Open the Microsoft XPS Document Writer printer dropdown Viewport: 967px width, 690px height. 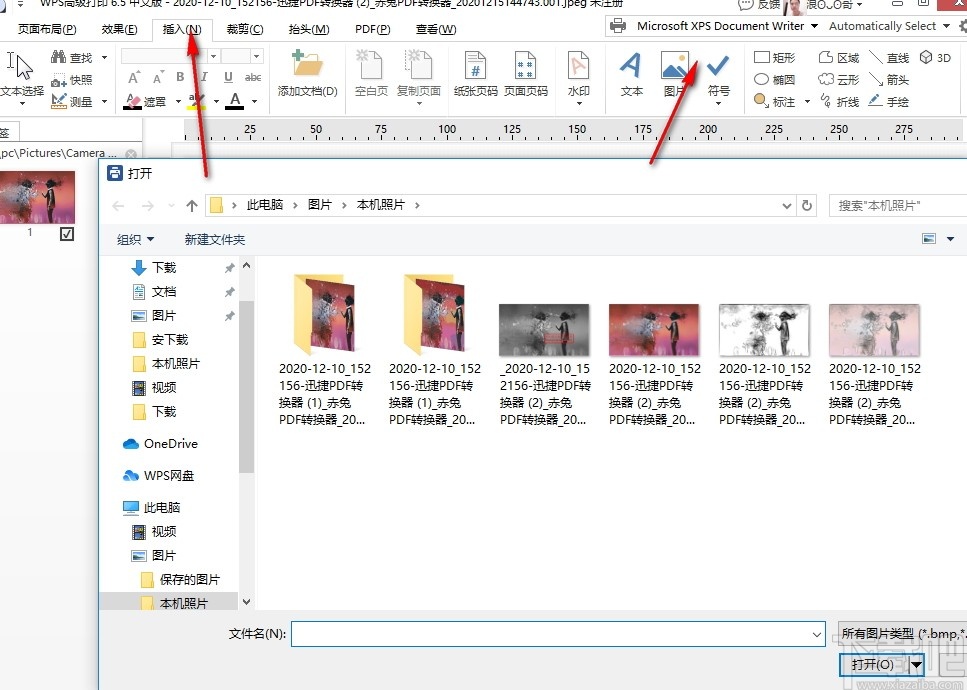(x=813, y=26)
